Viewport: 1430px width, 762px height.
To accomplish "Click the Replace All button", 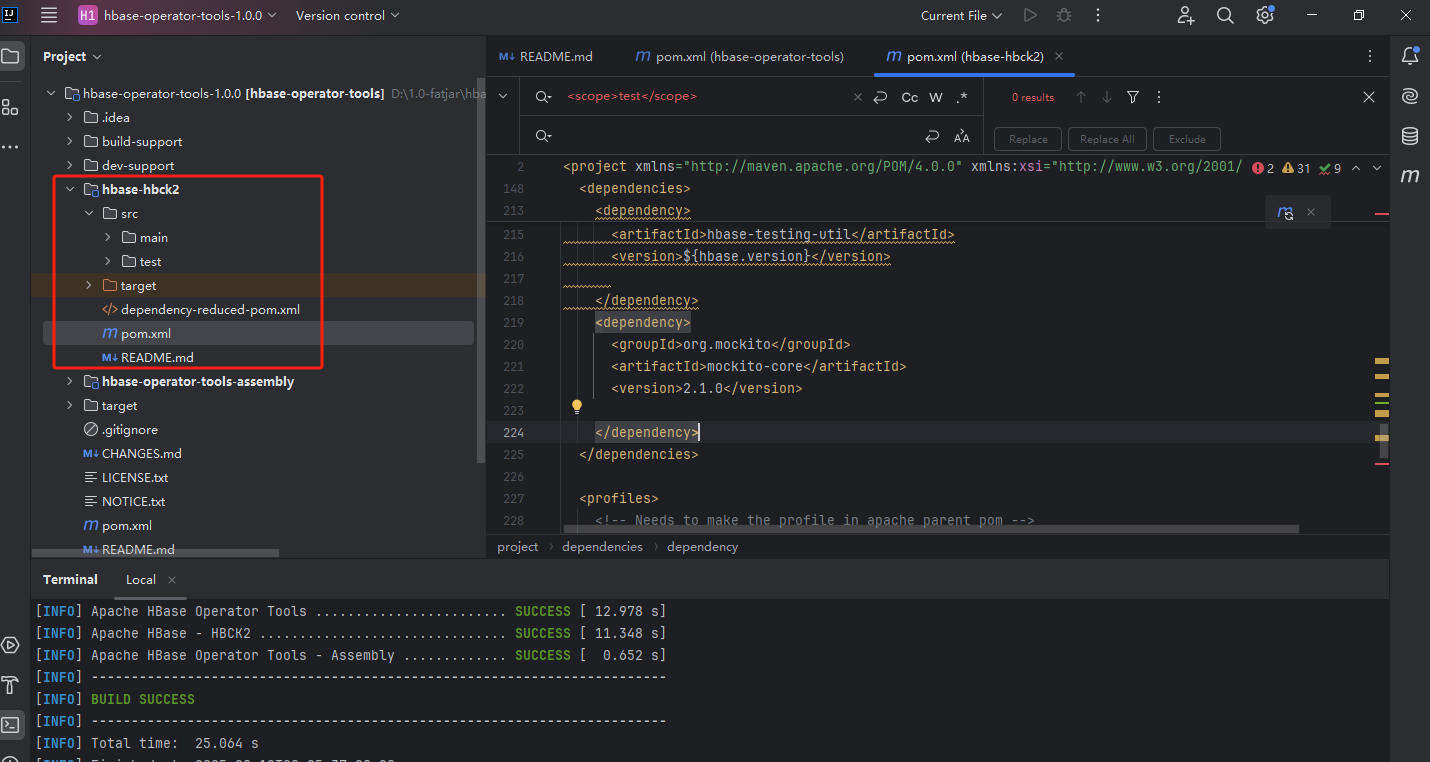I will 1107,139.
